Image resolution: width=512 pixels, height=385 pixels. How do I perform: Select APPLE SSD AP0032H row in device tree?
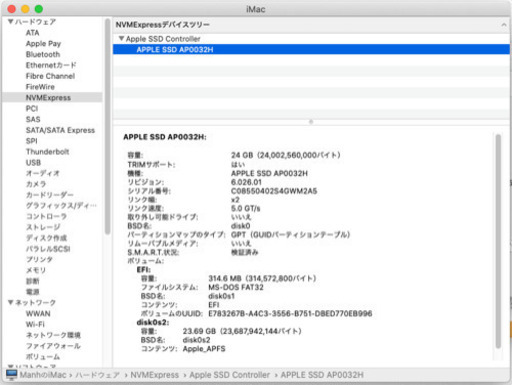click(x=311, y=50)
